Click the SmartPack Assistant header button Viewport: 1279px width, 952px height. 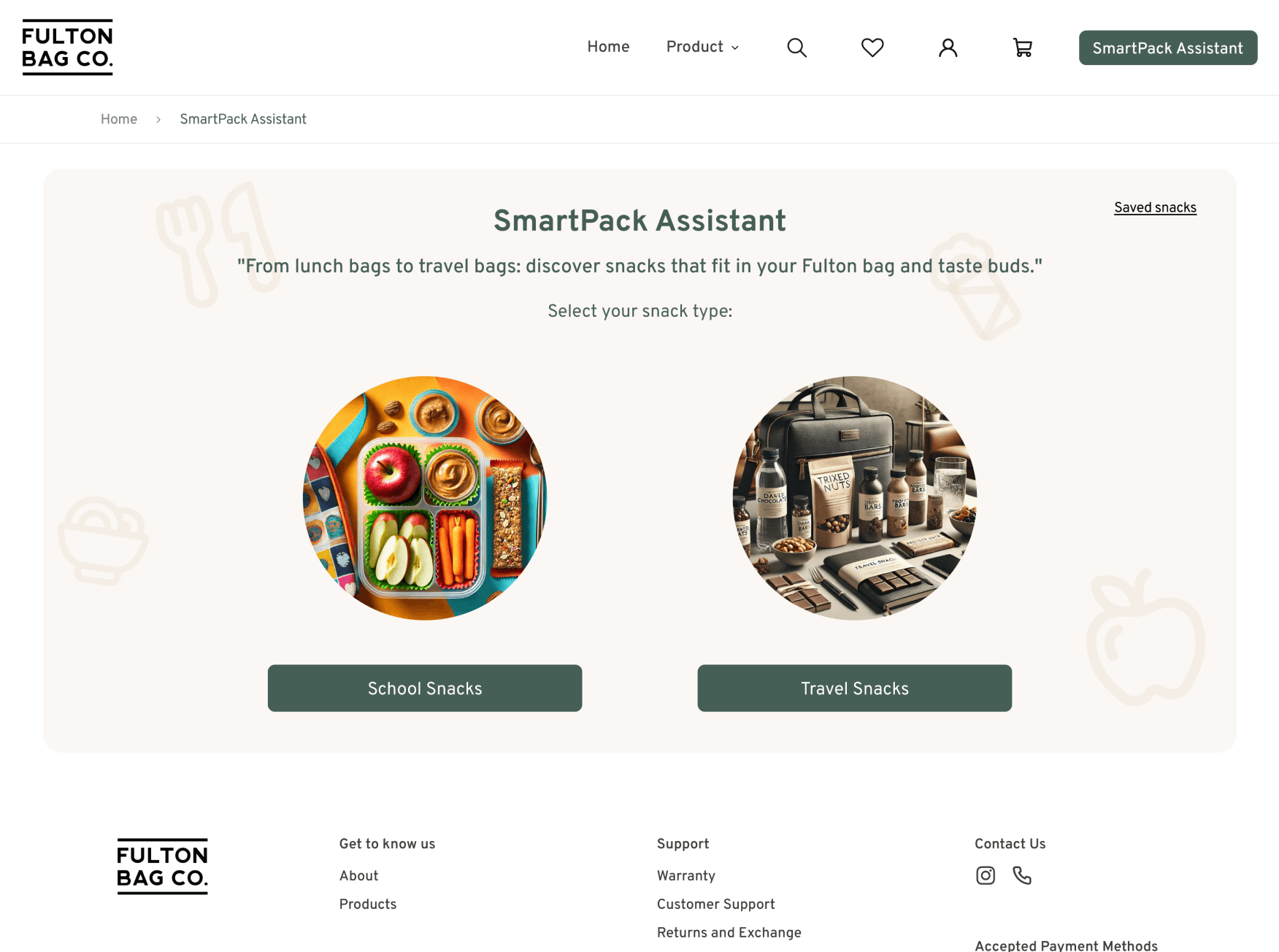point(1168,47)
